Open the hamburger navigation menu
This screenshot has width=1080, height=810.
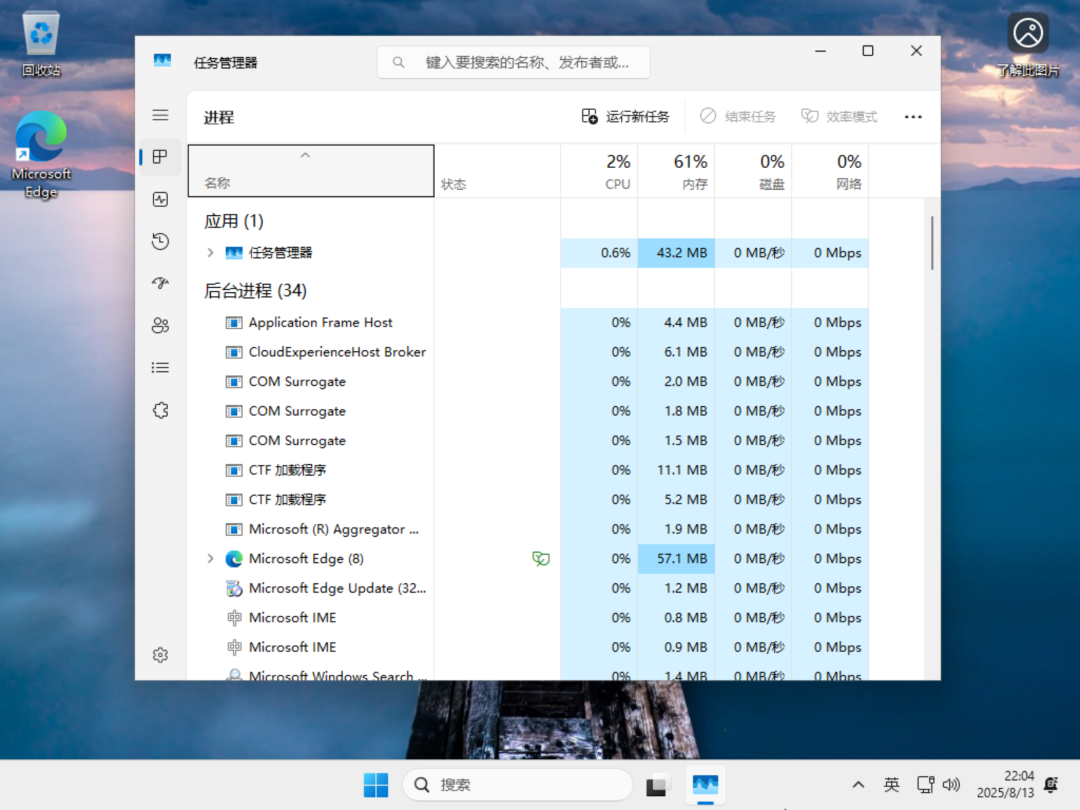click(160, 116)
